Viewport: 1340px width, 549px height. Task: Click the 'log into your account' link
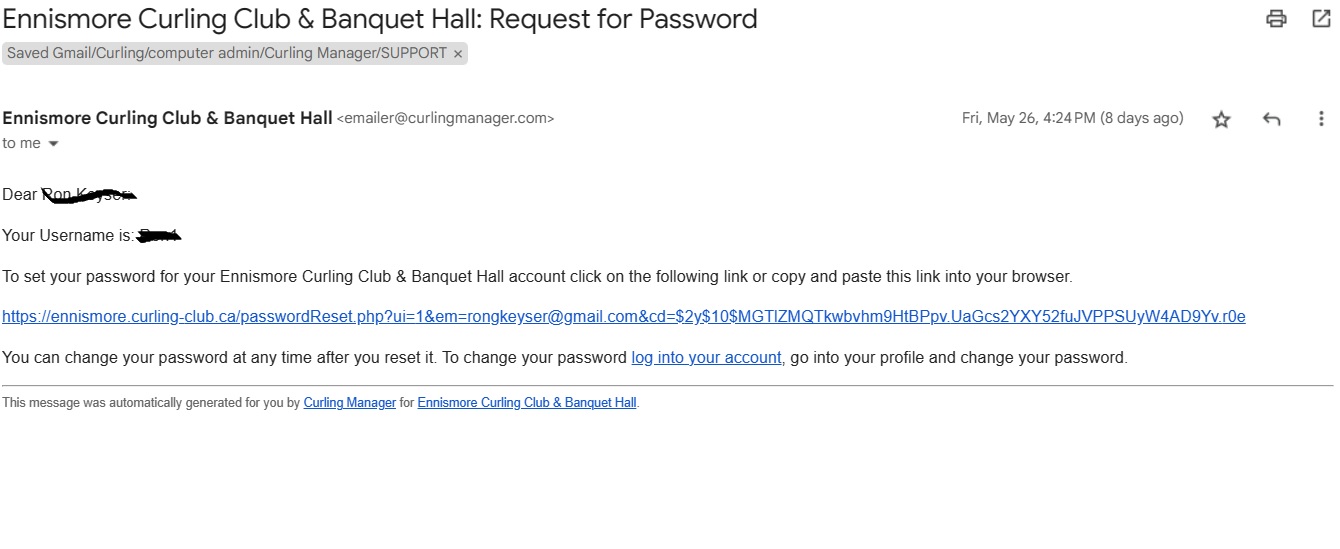706,357
